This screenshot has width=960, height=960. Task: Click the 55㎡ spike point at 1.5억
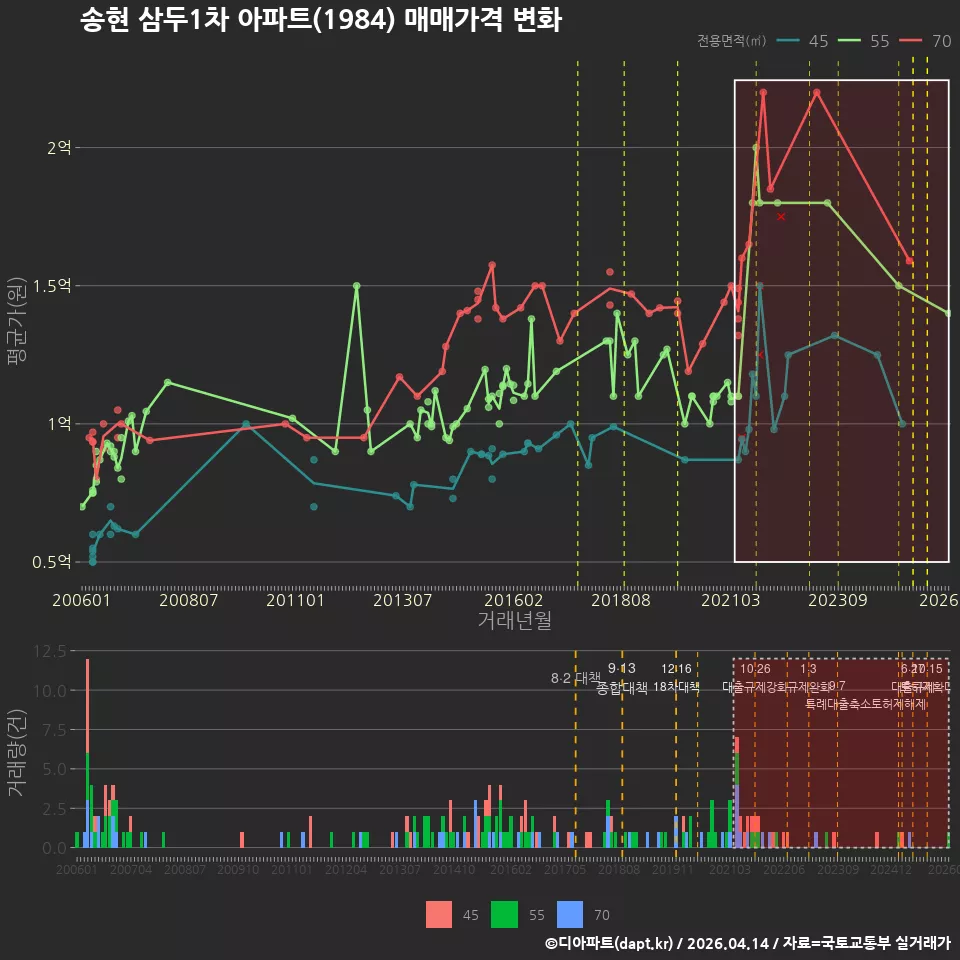point(356,286)
